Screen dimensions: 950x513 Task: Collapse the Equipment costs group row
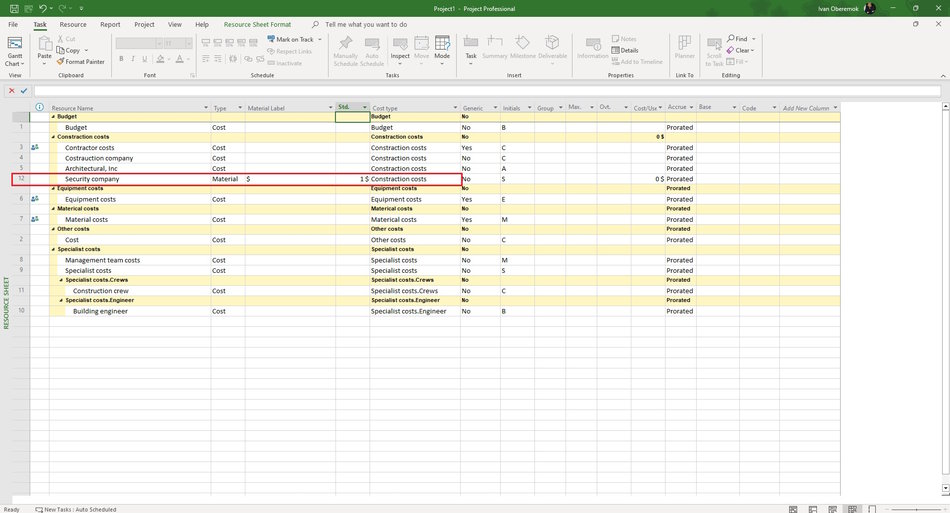point(53,188)
